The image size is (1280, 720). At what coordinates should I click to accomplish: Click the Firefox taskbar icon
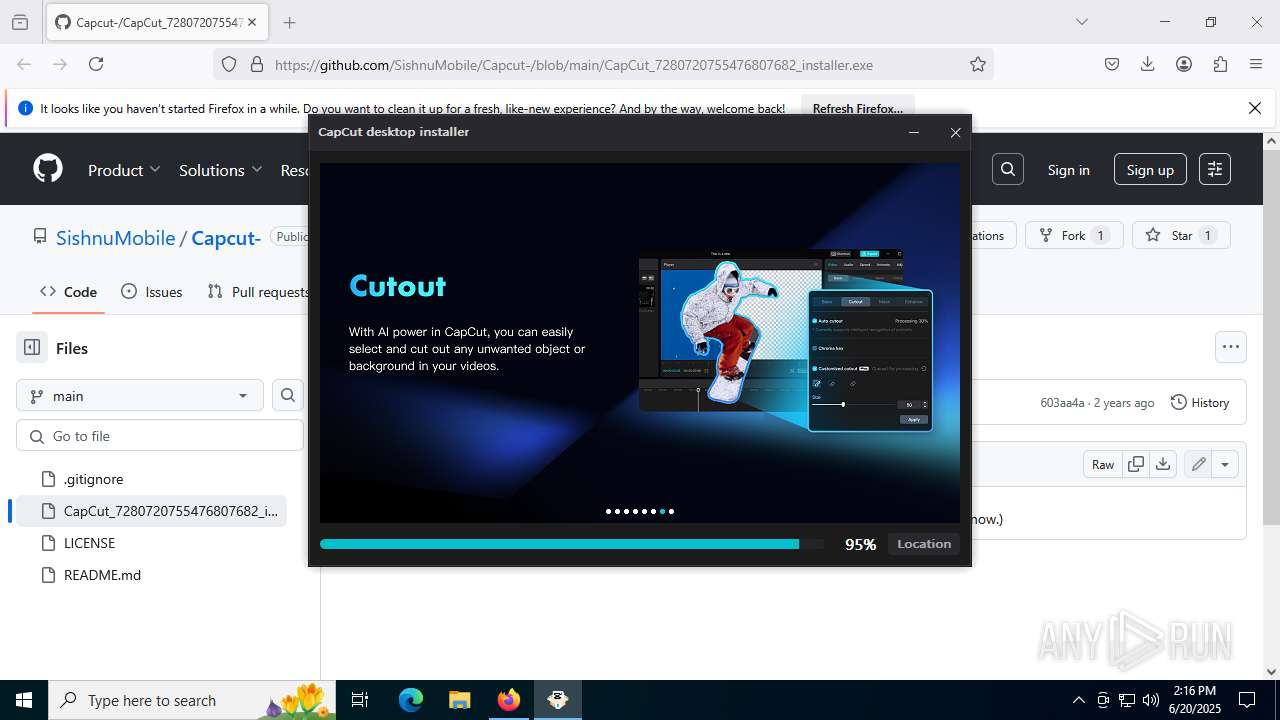[509, 700]
